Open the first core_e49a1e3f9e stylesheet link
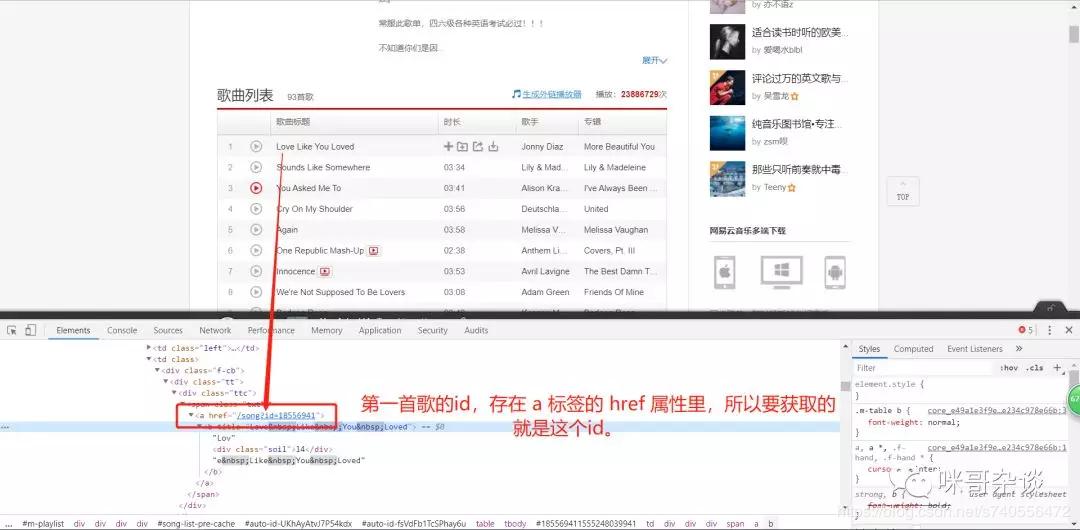 click(x=997, y=410)
